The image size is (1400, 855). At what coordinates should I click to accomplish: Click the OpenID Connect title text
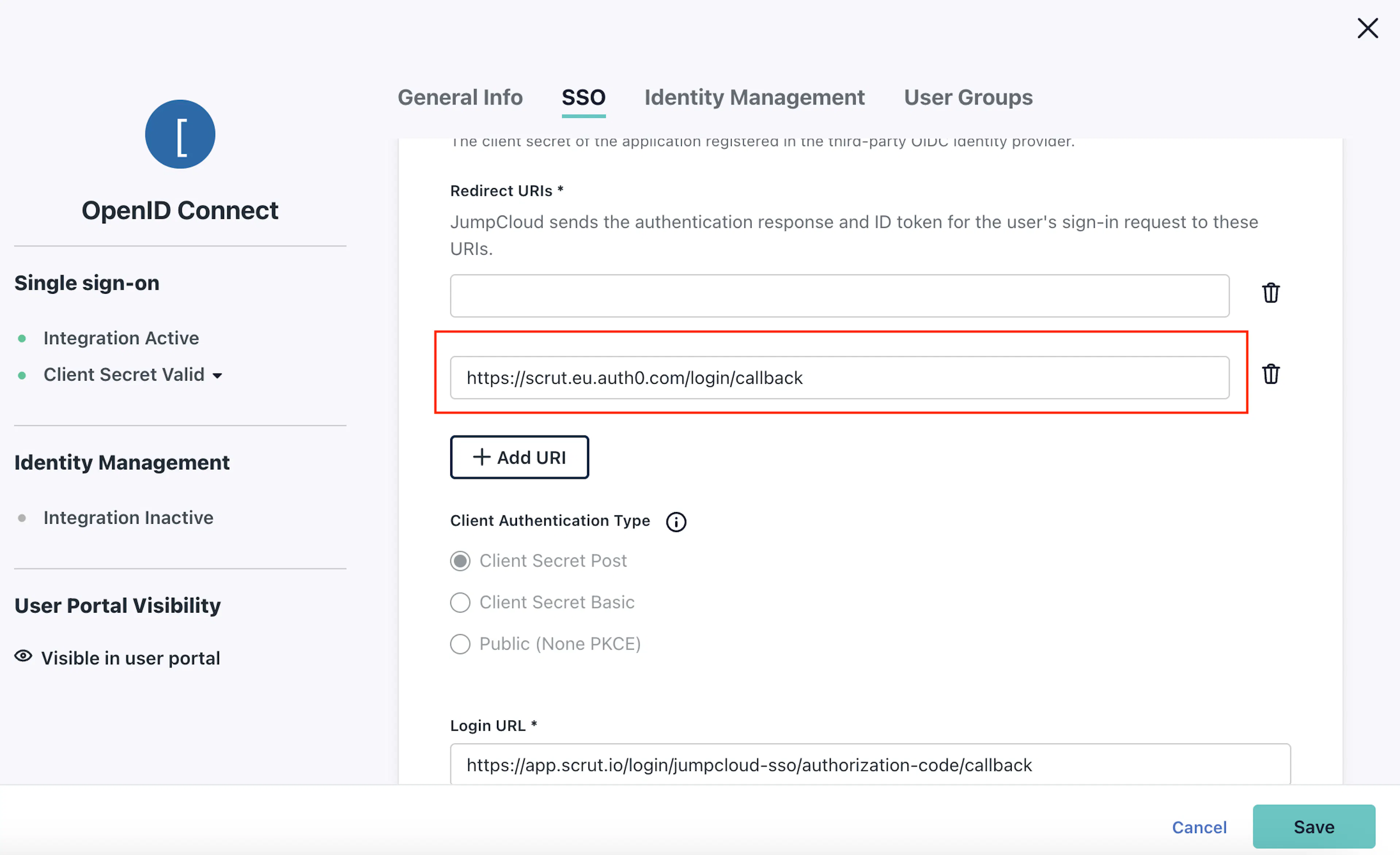pyautogui.click(x=180, y=210)
